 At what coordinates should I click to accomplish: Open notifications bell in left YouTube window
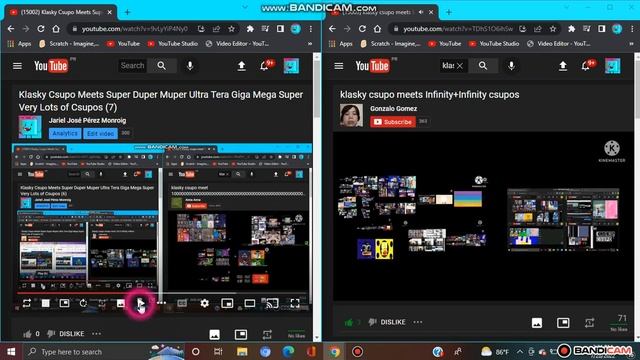point(264,66)
